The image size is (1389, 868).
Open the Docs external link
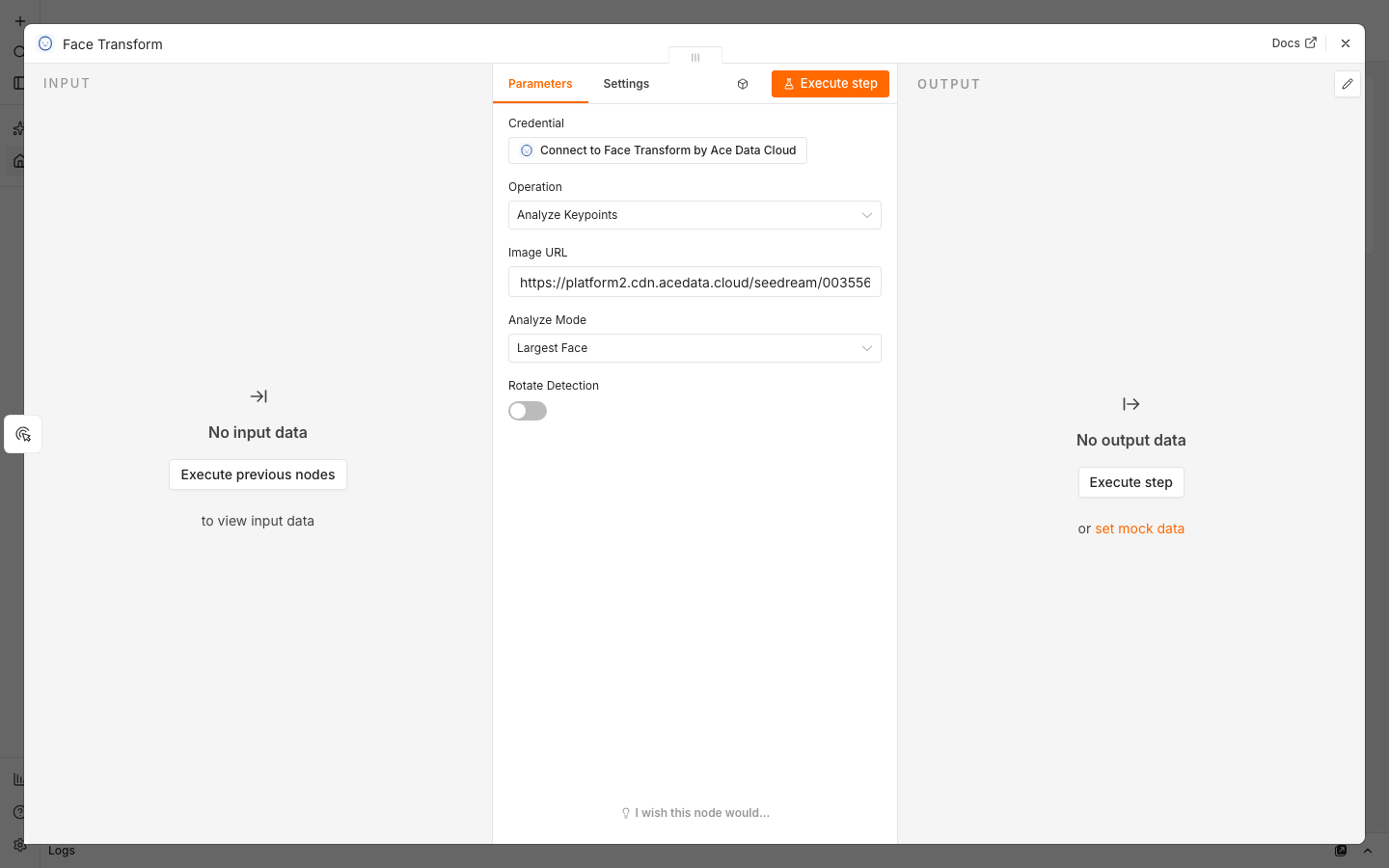click(x=1294, y=43)
